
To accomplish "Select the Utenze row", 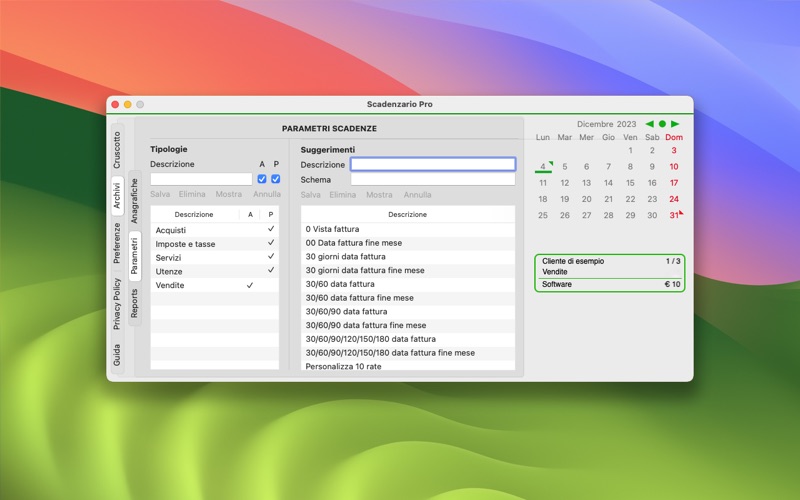I will [215, 271].
